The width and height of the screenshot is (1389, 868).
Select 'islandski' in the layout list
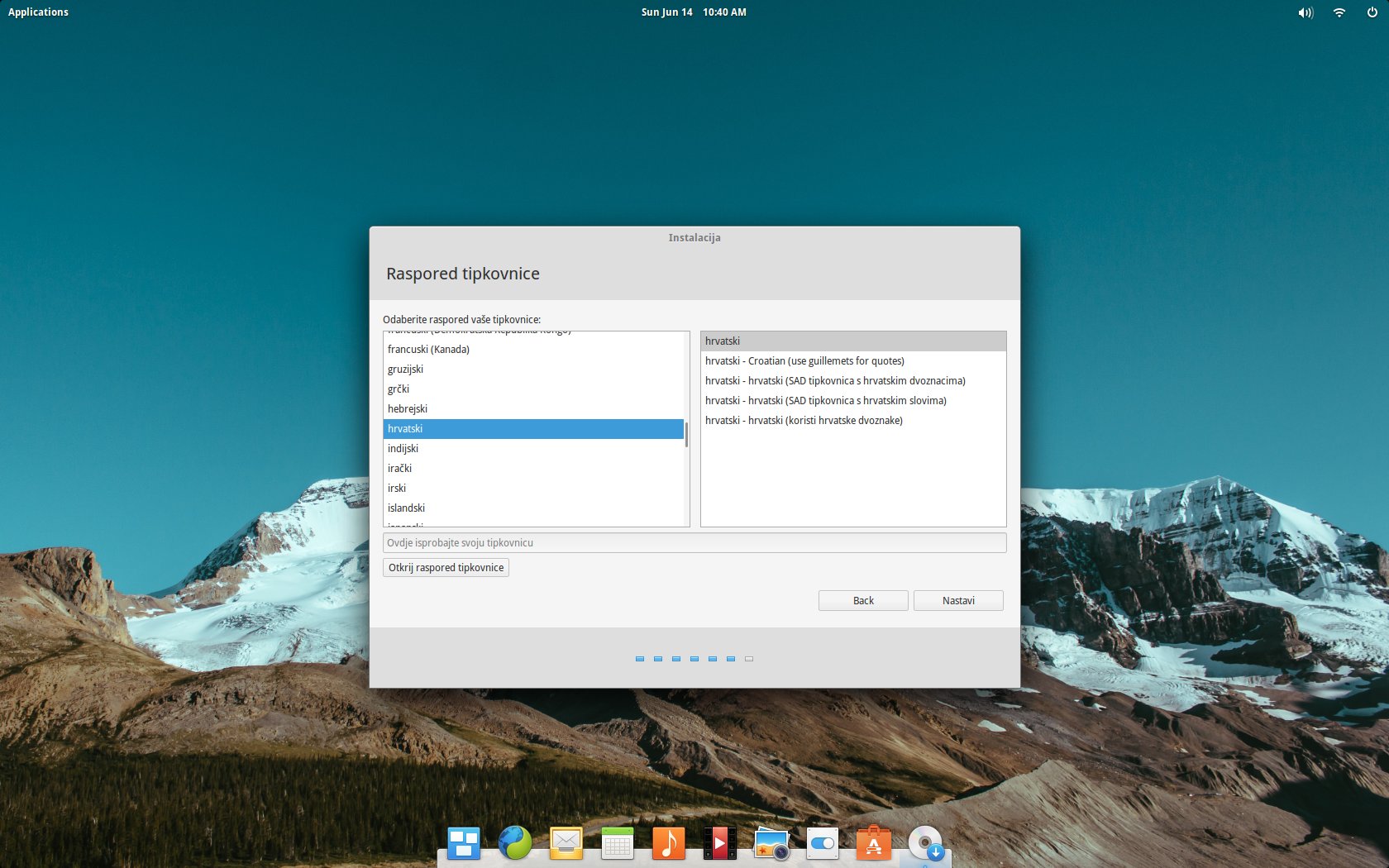(x=406, y=508)
